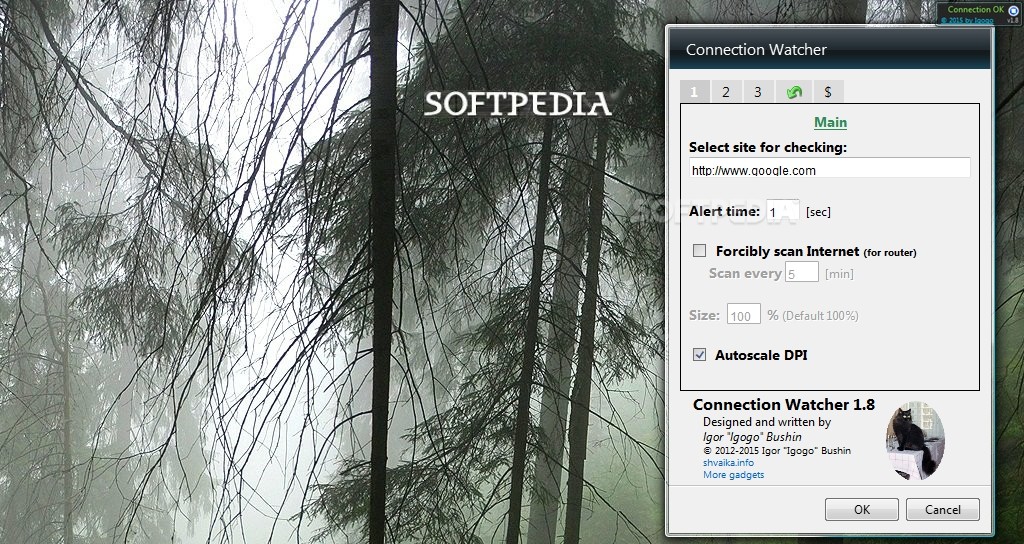Click the Main heading link

[830, 122]
